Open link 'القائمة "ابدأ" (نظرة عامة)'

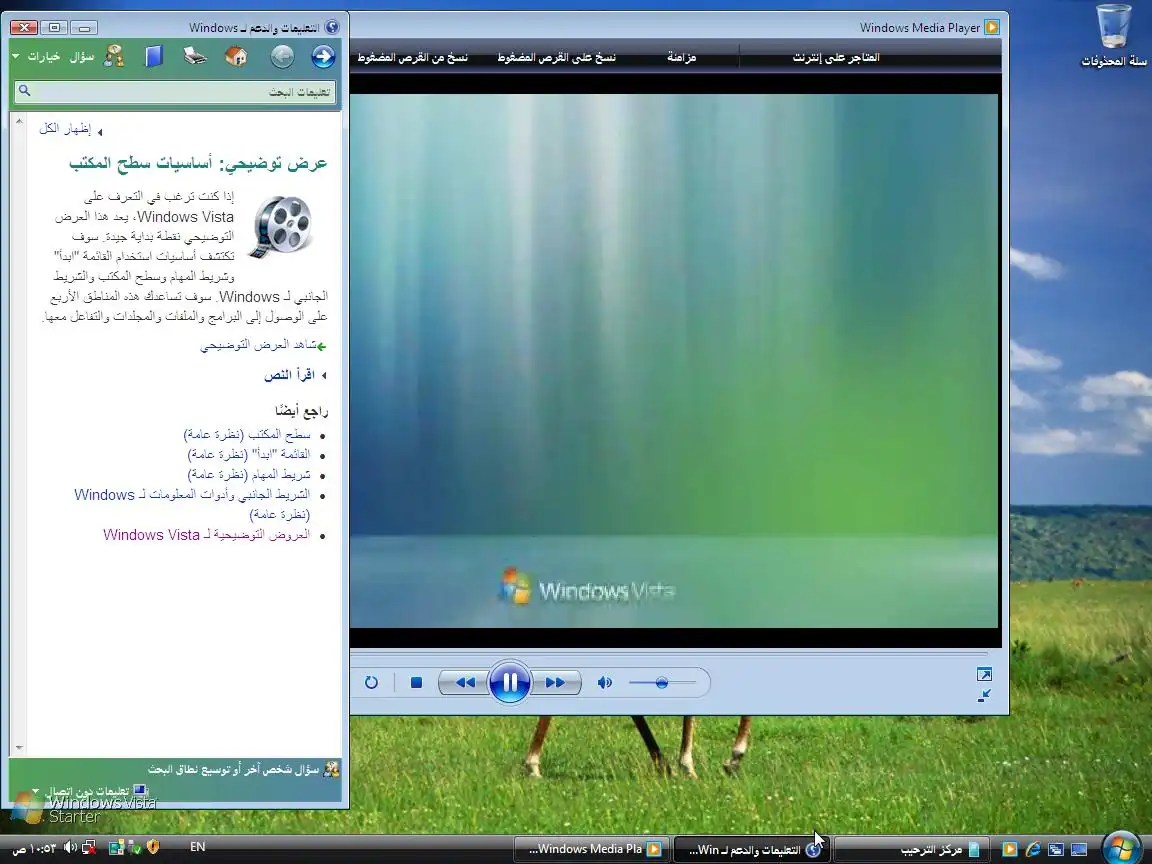pos(249,455)
